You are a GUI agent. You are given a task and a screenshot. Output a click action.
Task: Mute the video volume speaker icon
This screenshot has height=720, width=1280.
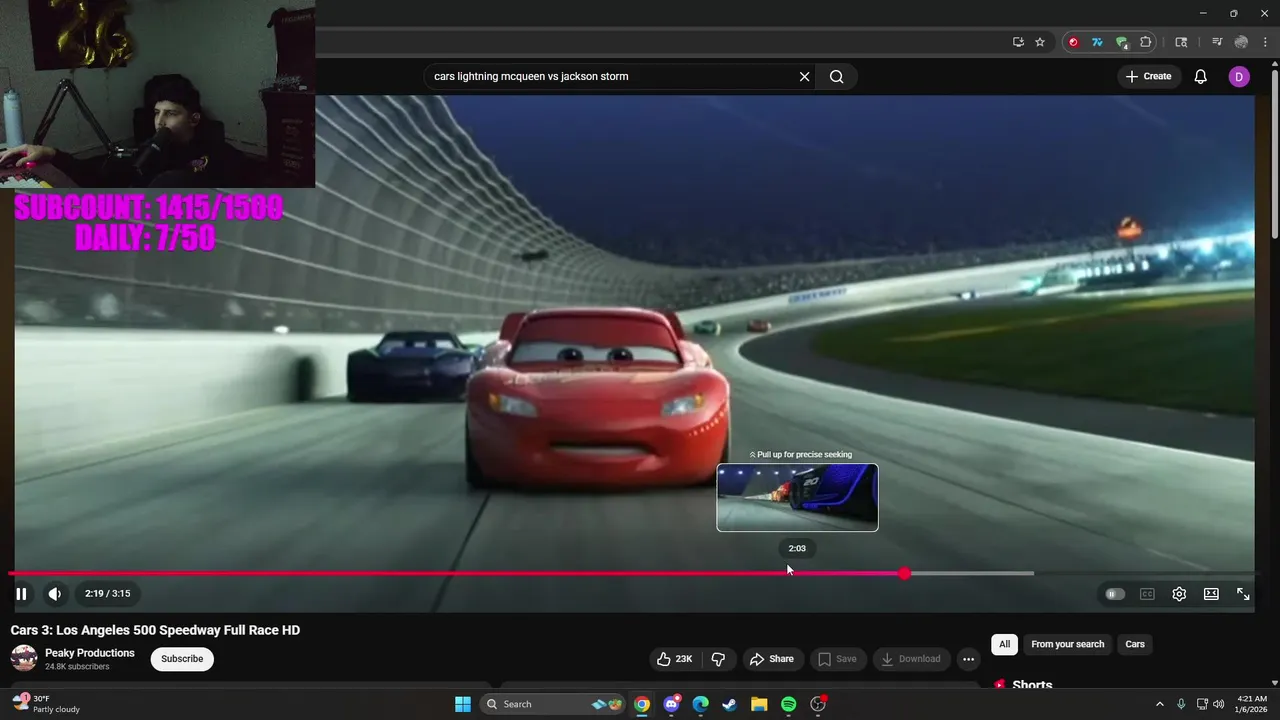click(55, 594)
